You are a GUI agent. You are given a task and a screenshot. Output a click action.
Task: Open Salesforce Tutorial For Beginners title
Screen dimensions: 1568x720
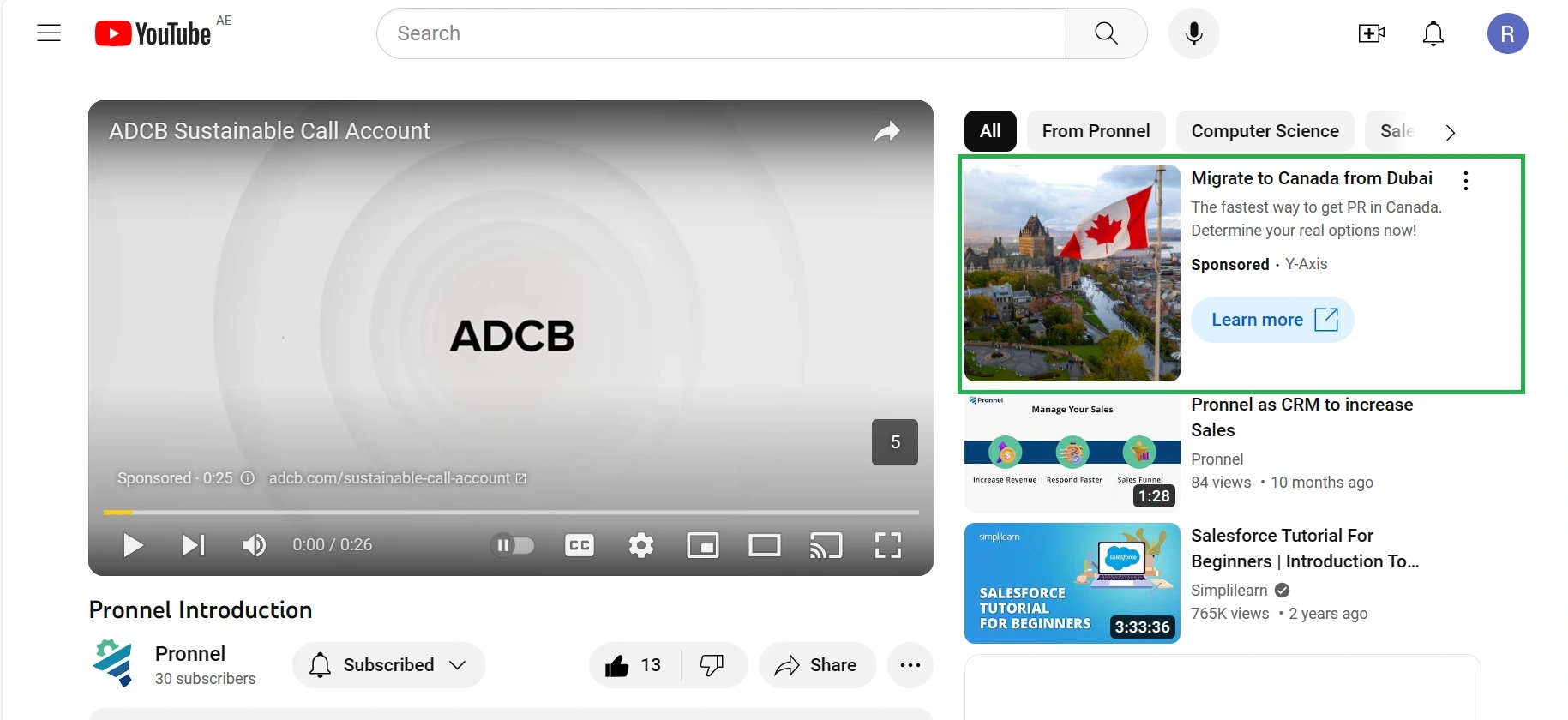(1305, 549)
